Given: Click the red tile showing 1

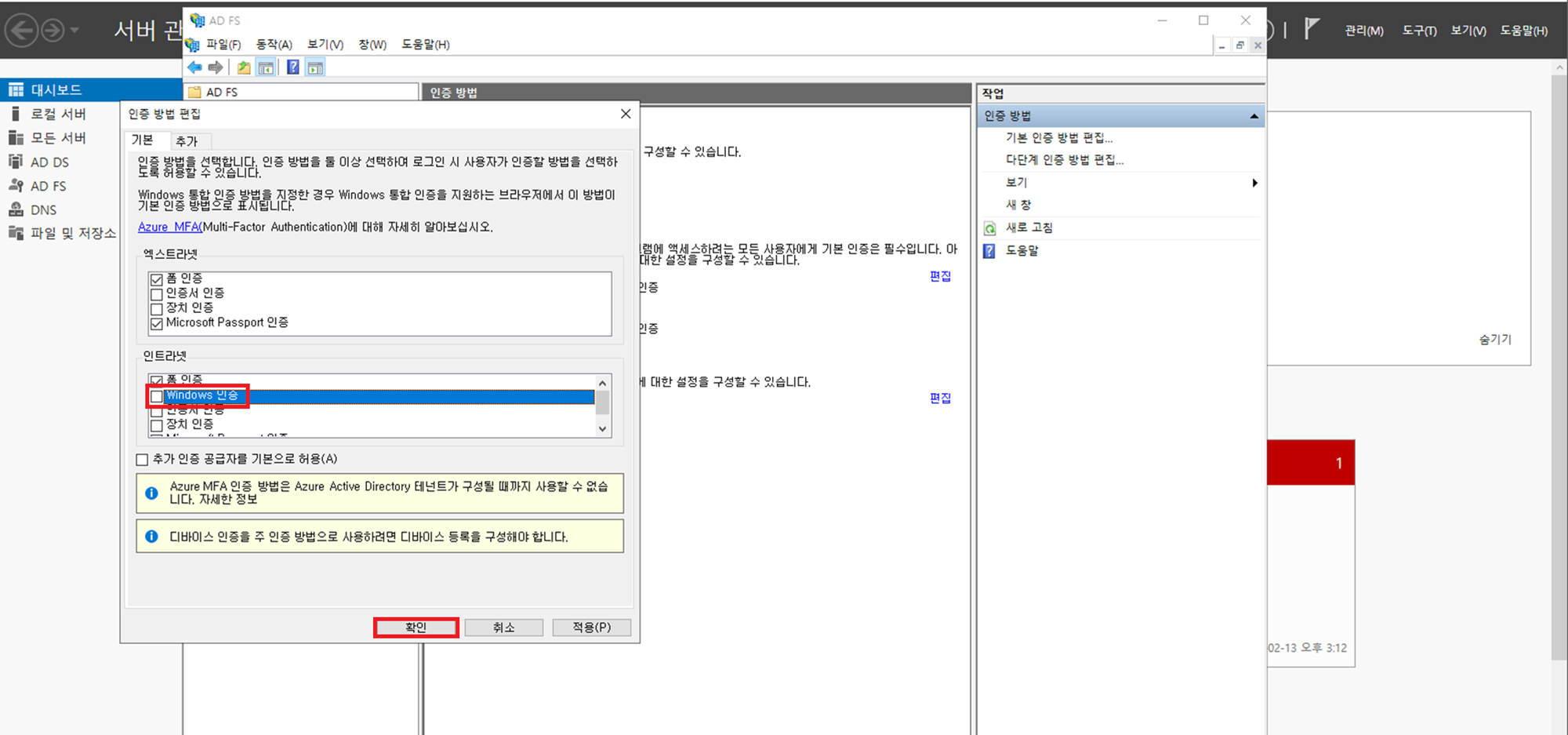Looking at the screenshot, I should coord(1311,463).
